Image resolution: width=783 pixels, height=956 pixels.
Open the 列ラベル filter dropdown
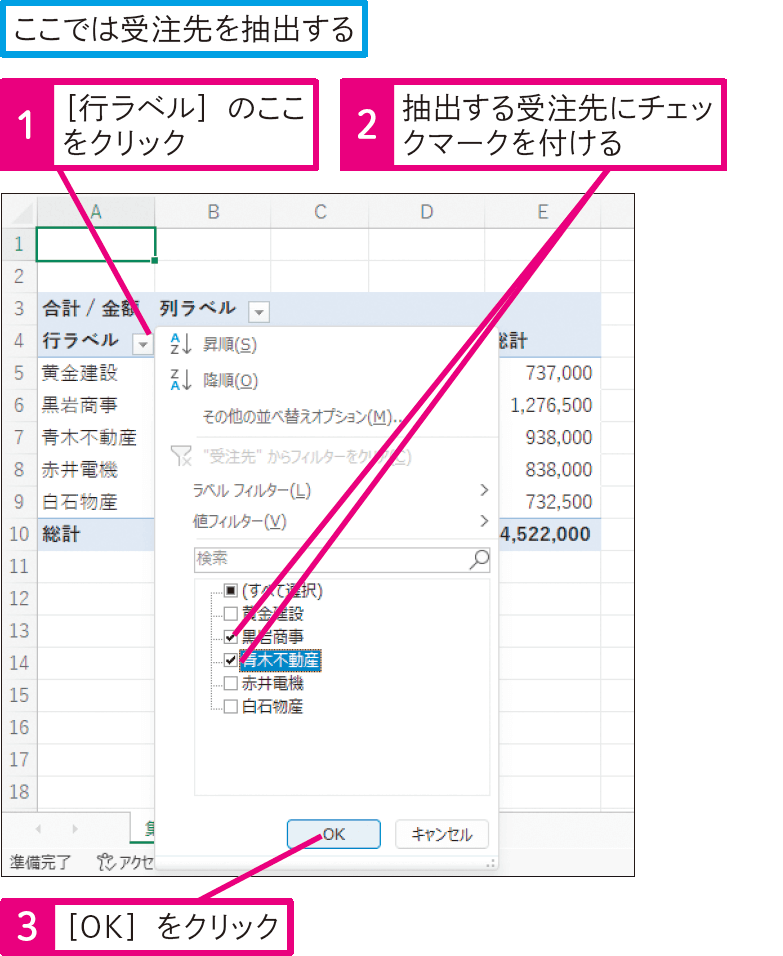pos(259,312)
